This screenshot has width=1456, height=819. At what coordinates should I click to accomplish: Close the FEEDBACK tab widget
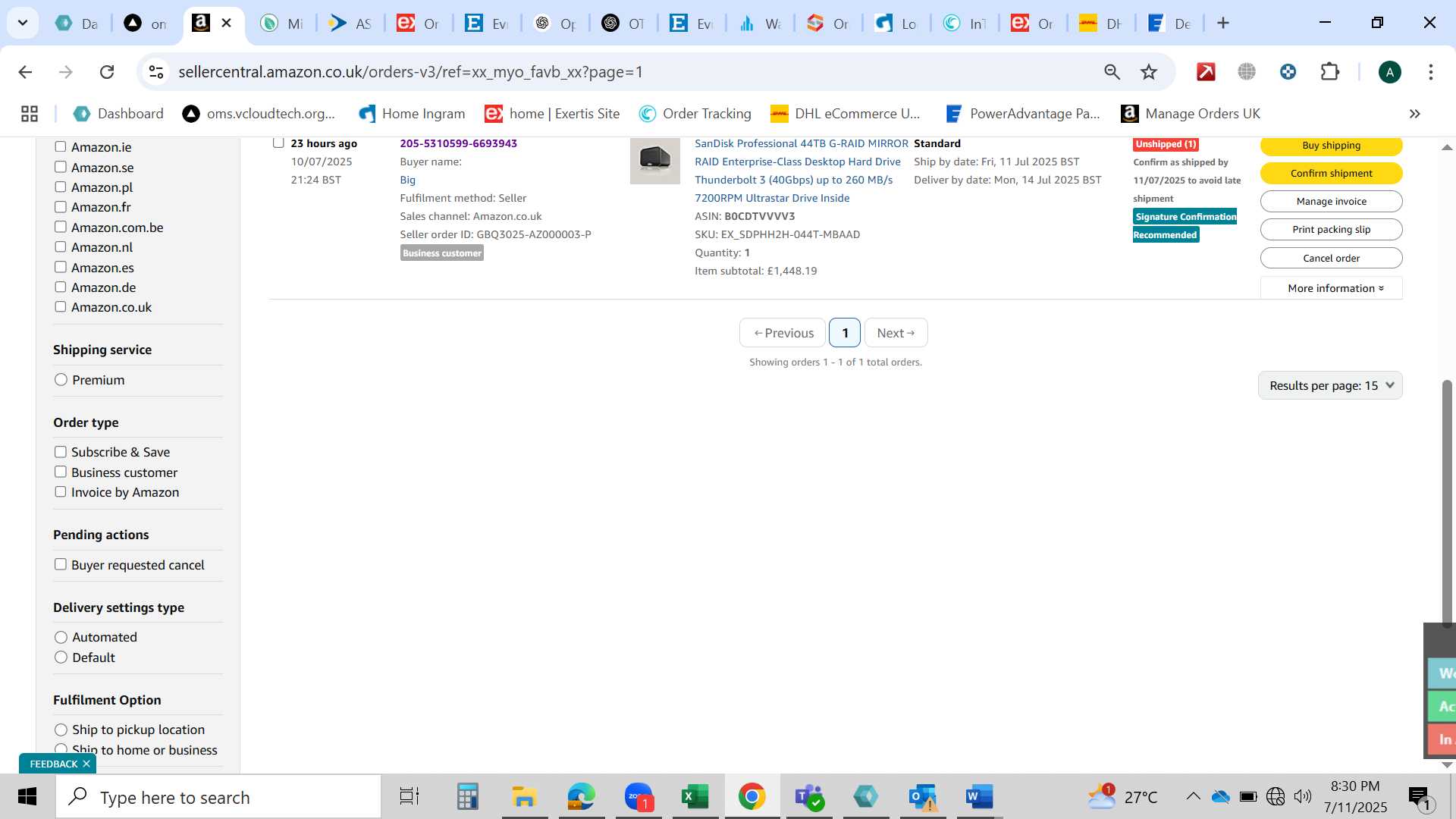(x=86, y=764)
